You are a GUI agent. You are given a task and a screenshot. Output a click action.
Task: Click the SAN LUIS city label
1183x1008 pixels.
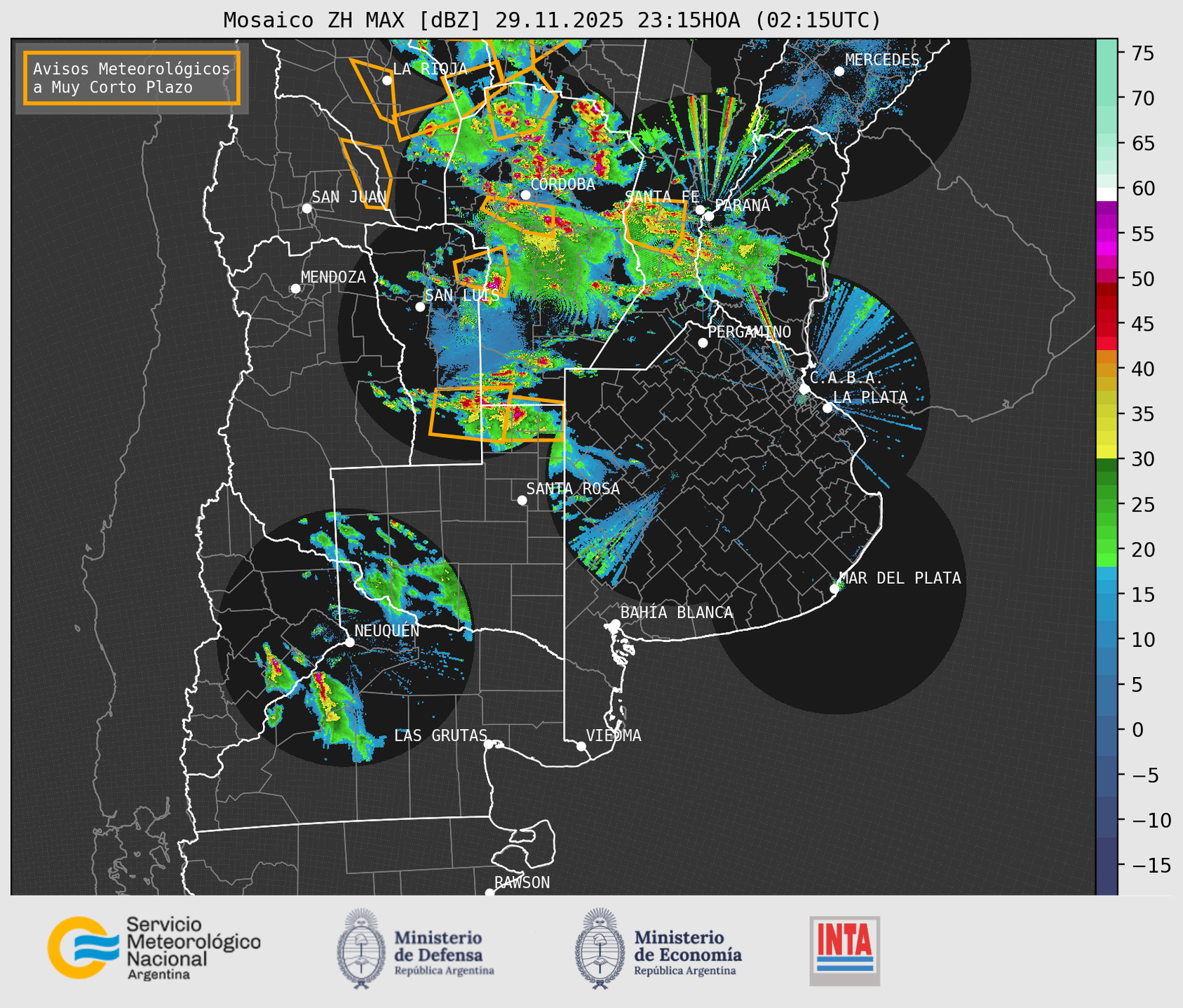click(462, 295)
